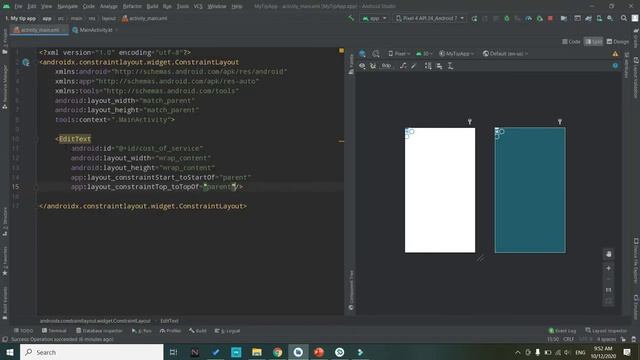Open the File menu
The width and height of the screenshot is (640, 360).
(18, 6)
